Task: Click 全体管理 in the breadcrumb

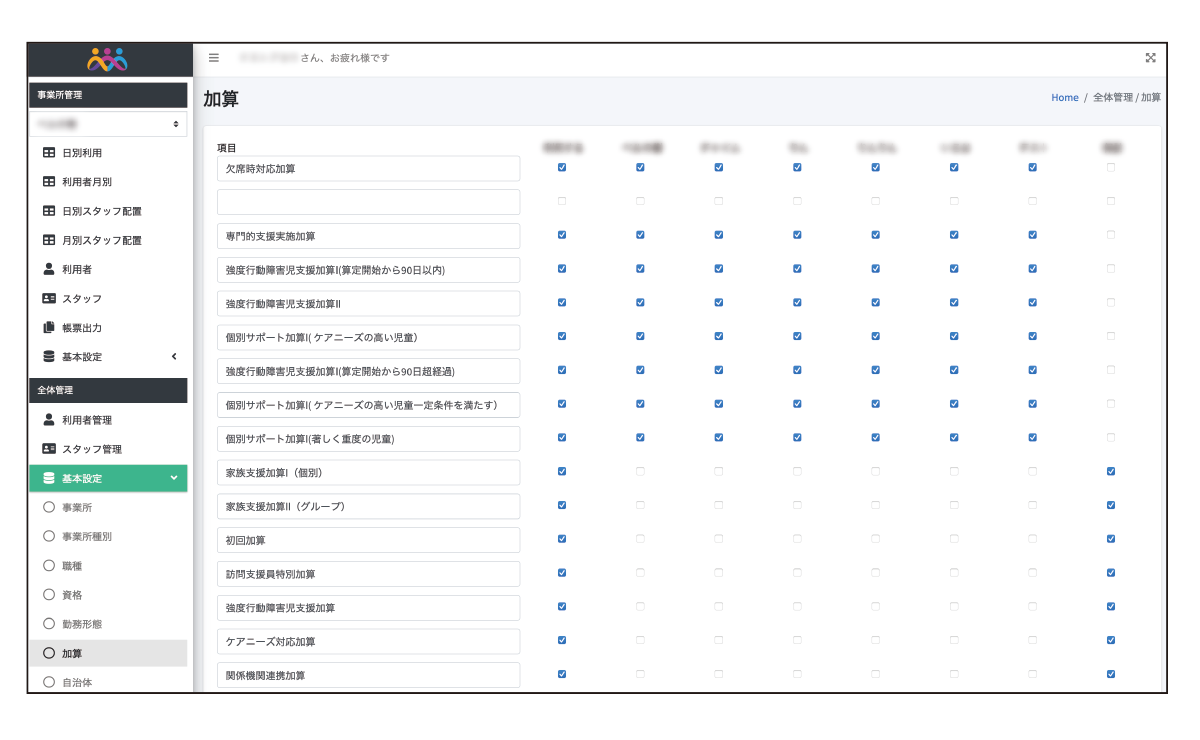Action: click(x=1113, y=98)
